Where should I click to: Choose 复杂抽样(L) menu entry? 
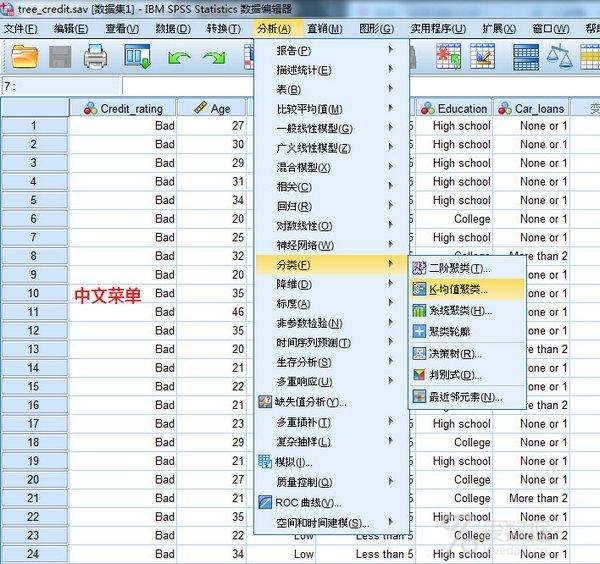pos(330,442)
